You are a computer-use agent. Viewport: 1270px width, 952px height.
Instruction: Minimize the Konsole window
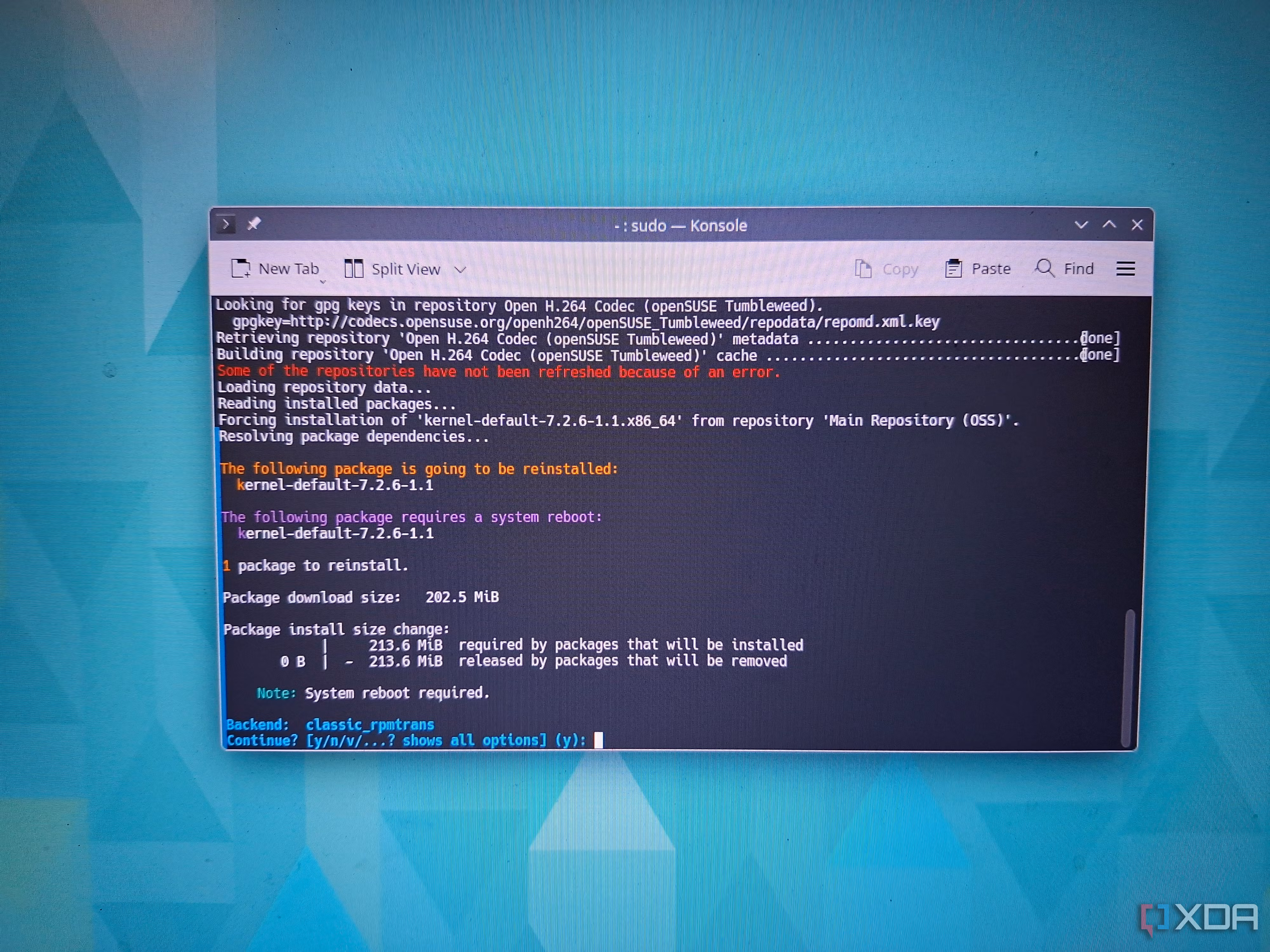pos(1081,225)
